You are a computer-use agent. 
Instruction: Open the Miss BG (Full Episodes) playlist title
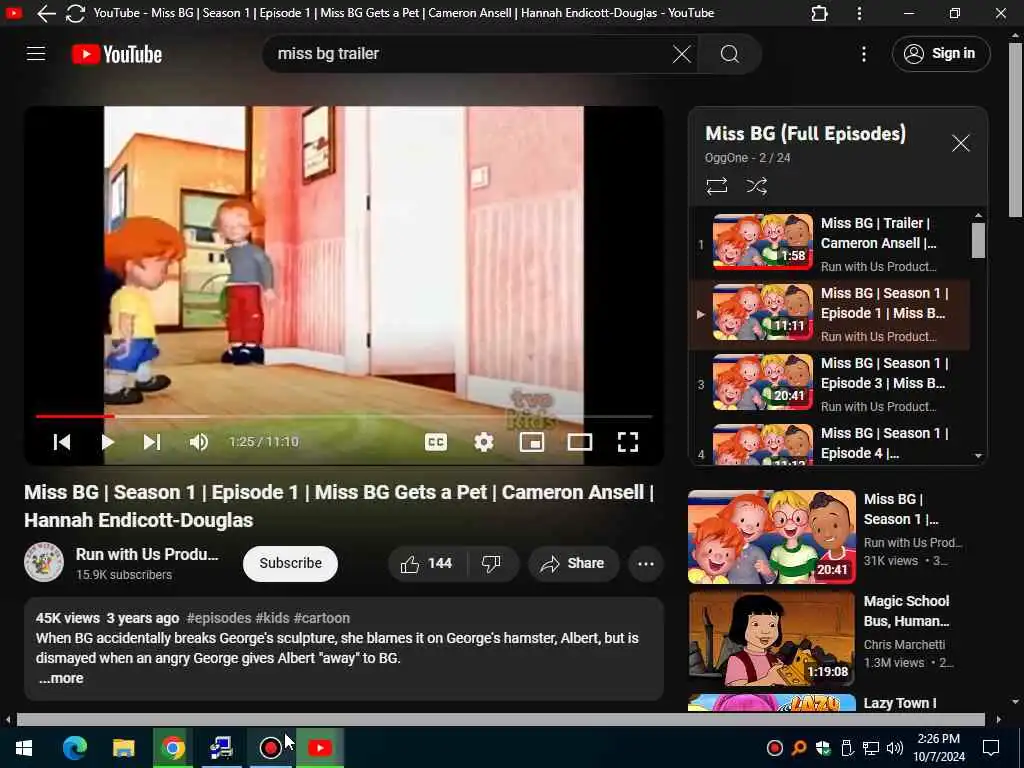pyautogui.click(x=805, y=133)
